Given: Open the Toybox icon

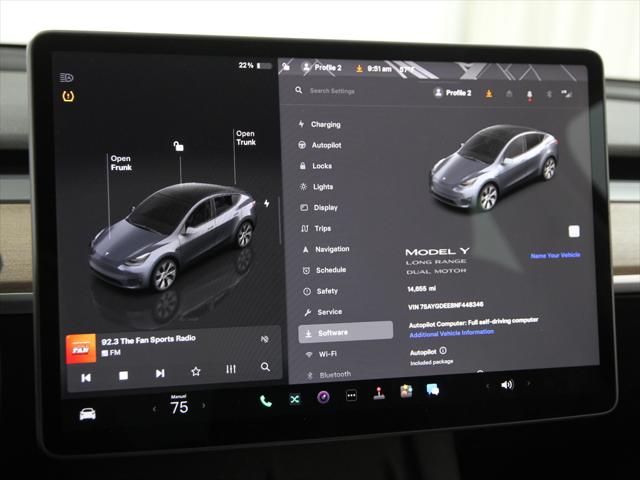Looking at the screenshot, I should [406, 391].
